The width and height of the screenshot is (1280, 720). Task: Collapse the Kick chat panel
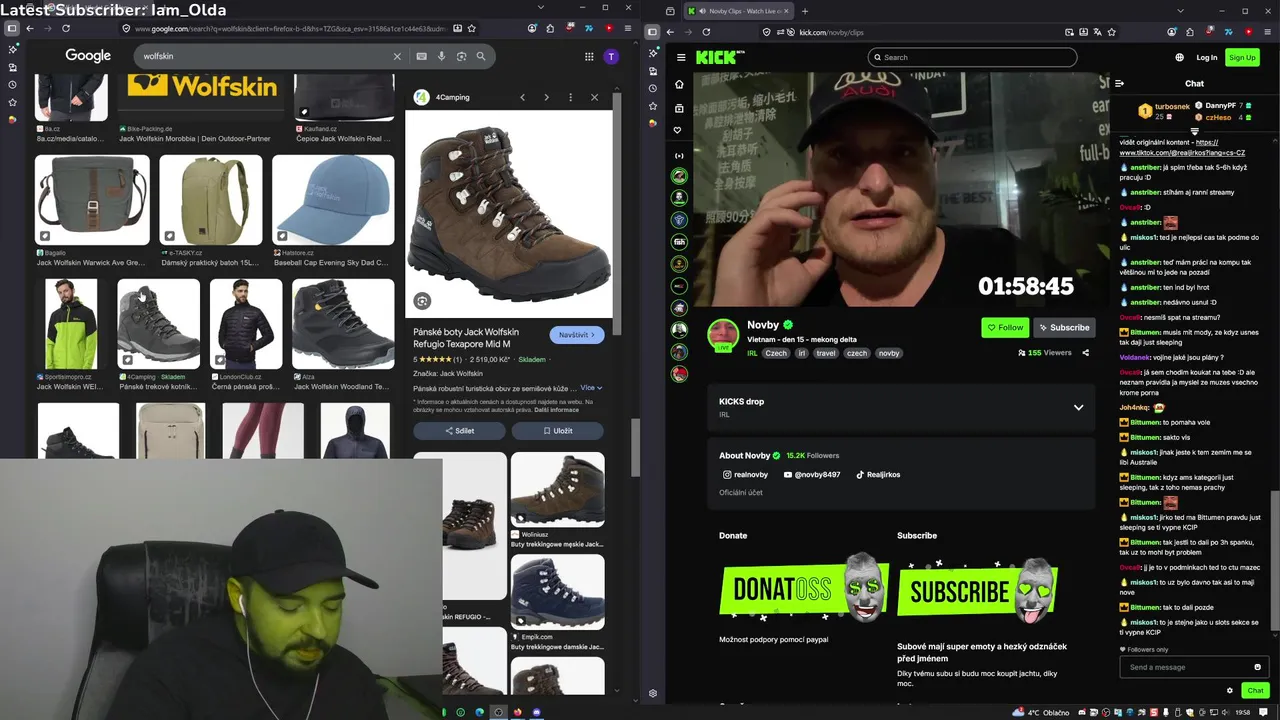(1120, 84)
